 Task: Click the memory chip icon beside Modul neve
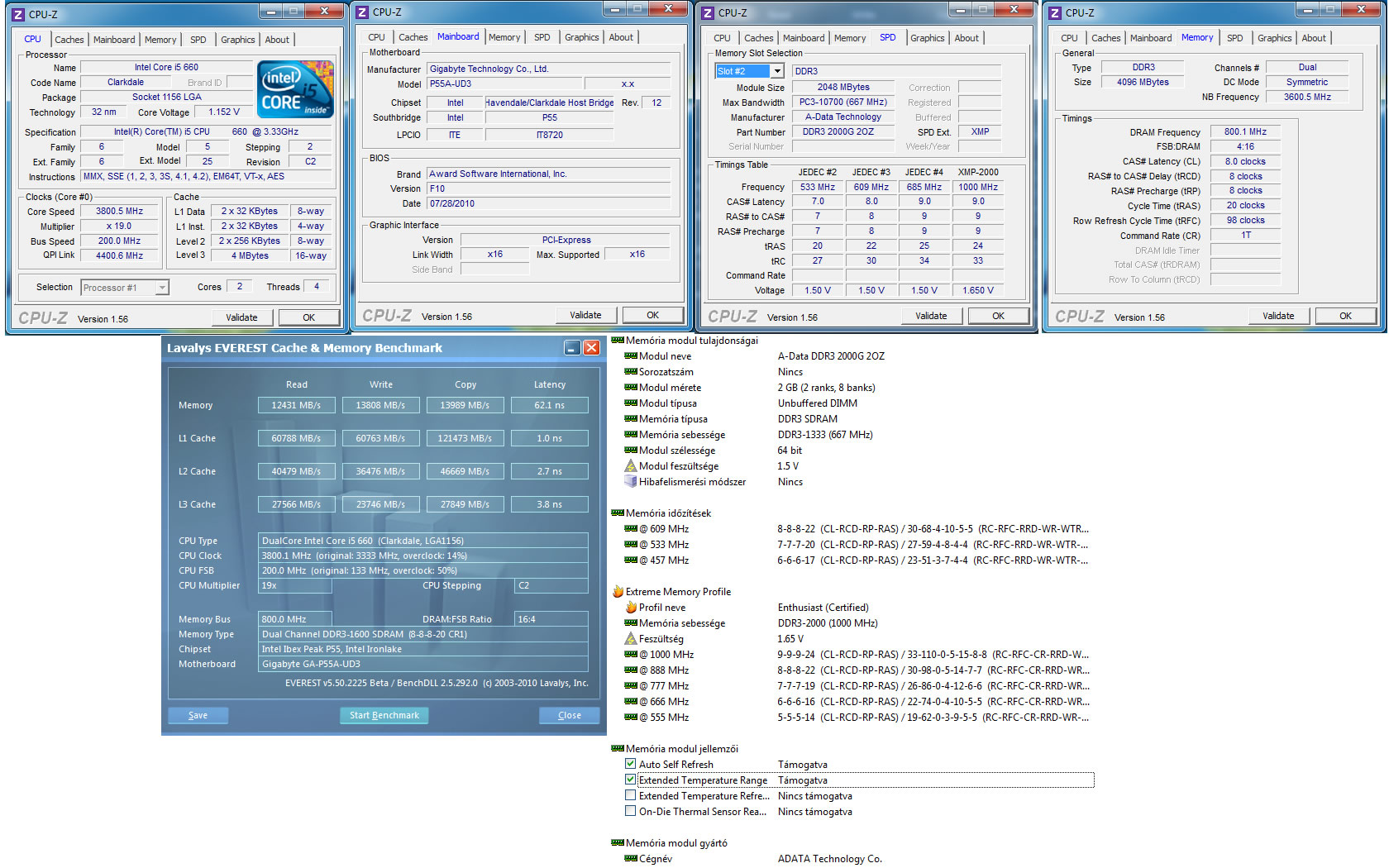tap(631, 356)
